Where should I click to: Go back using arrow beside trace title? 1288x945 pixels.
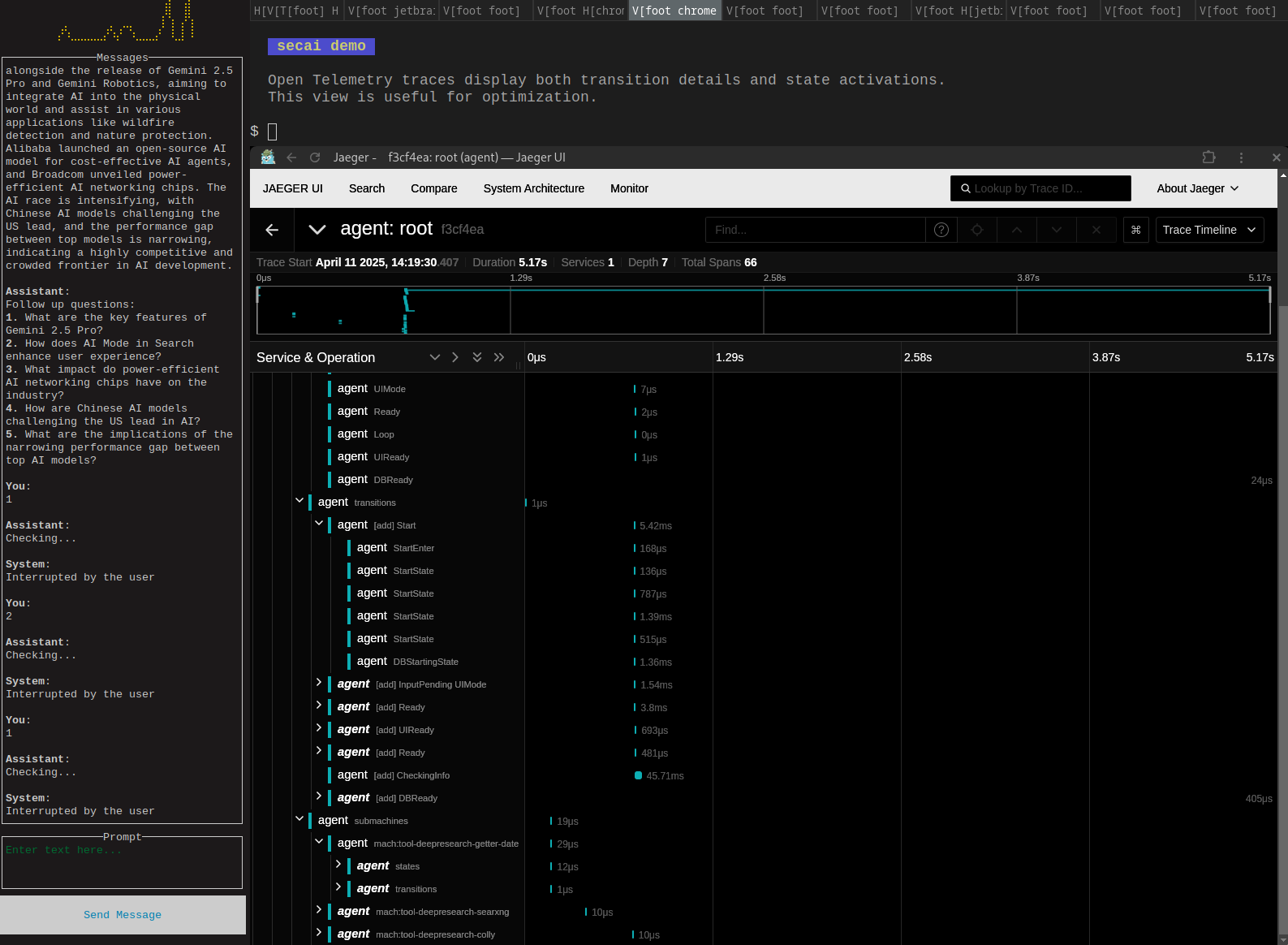click(x=272, y=230)
